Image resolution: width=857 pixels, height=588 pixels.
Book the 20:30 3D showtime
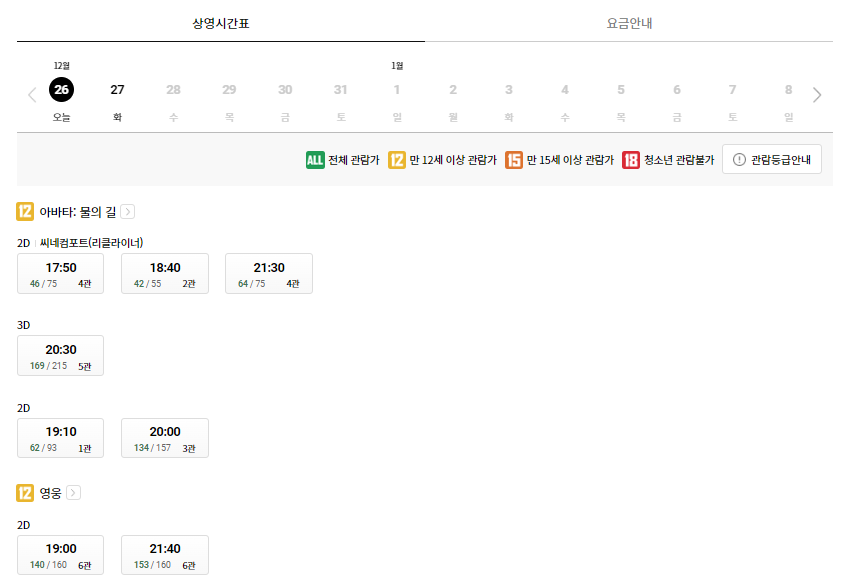(x=60, y=355)
